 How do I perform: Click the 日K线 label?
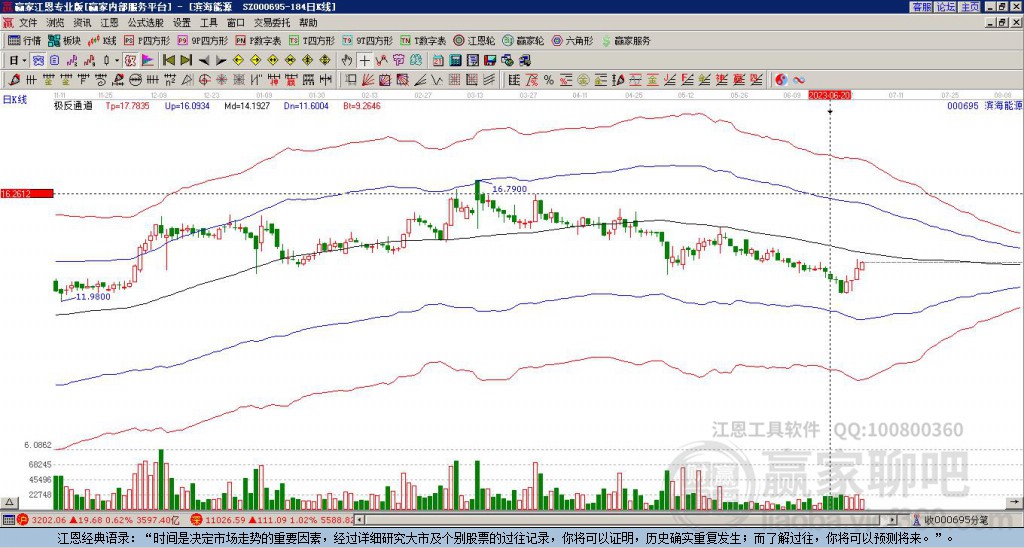14,99
